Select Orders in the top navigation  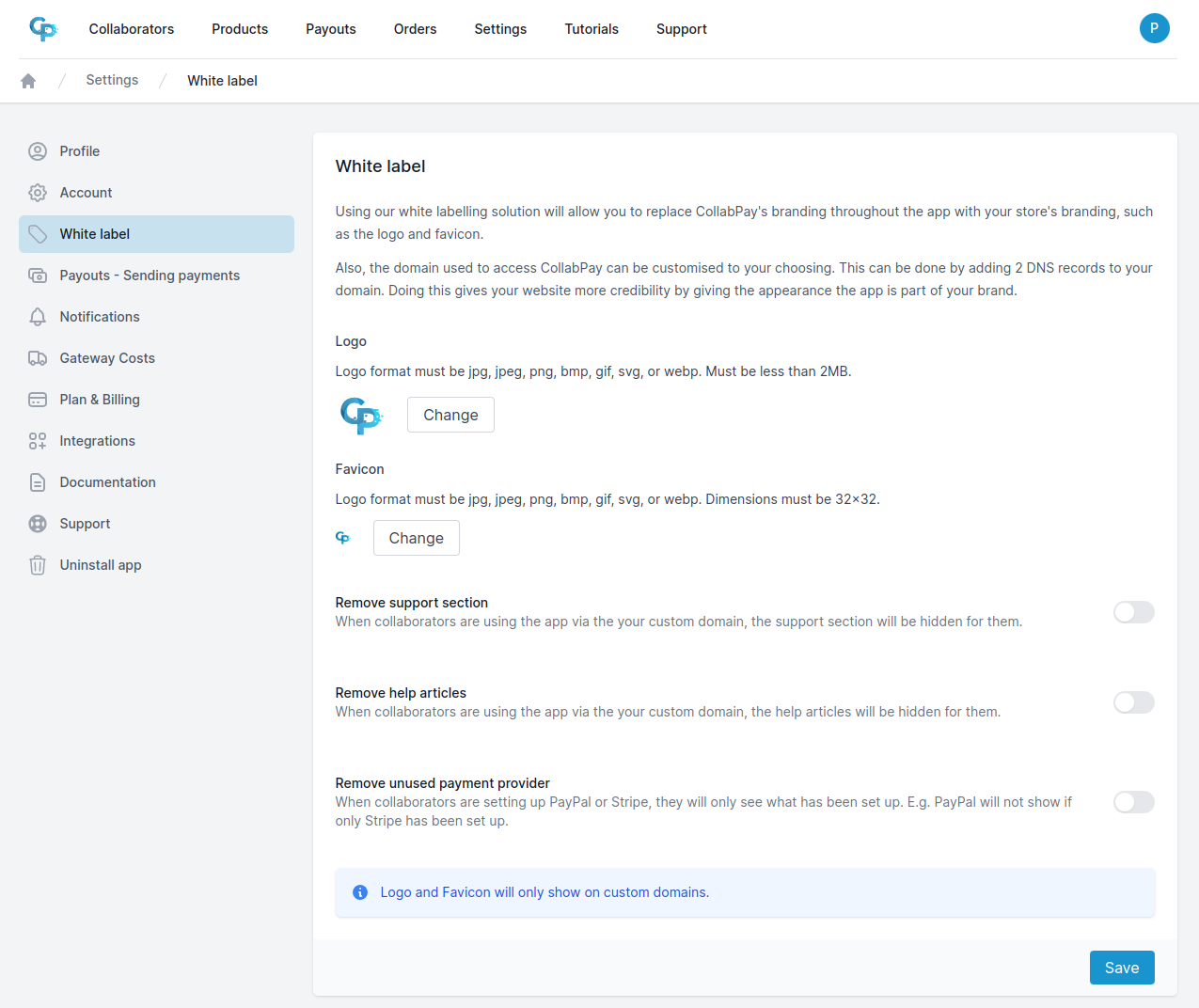point(416,29)
